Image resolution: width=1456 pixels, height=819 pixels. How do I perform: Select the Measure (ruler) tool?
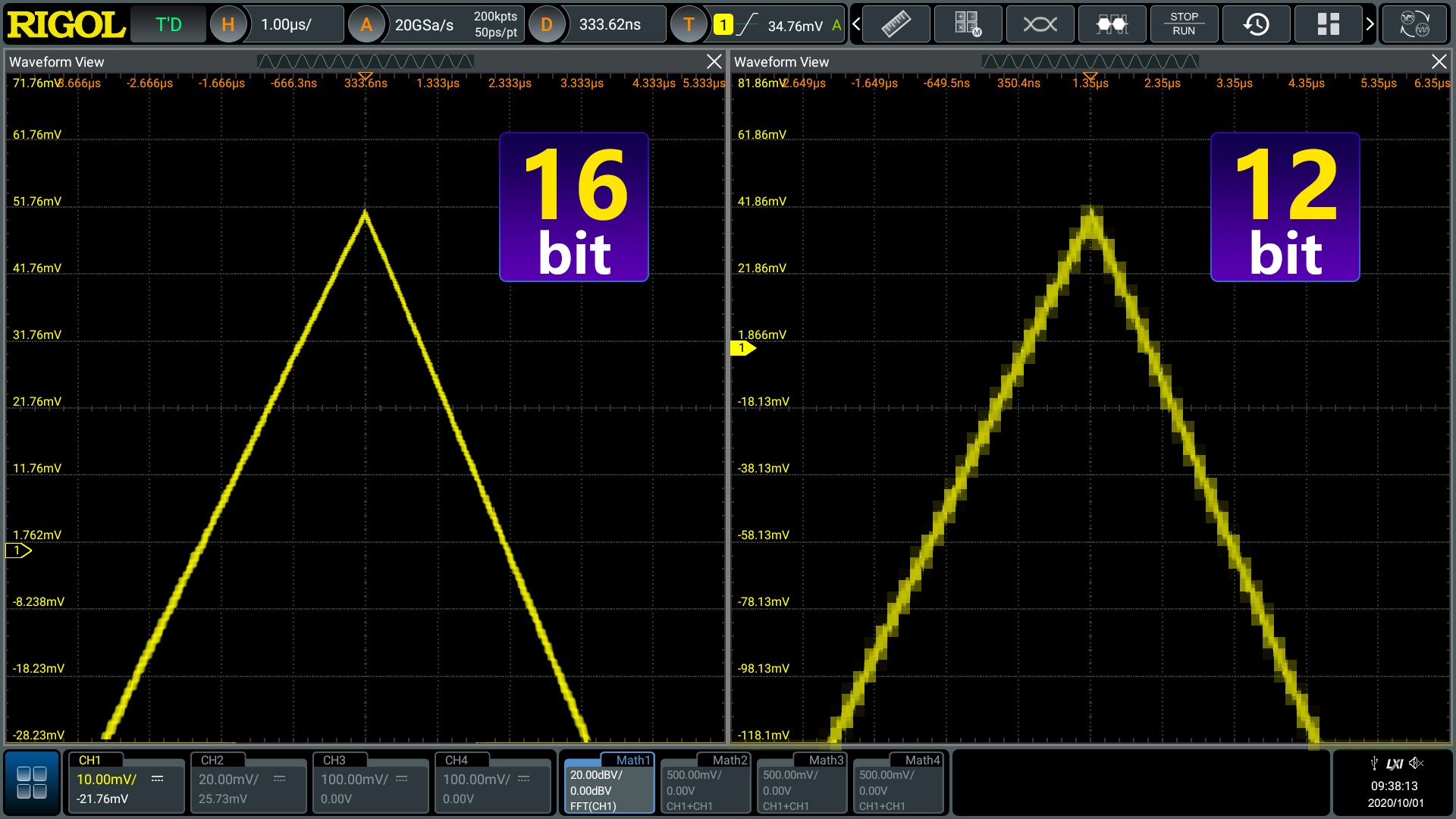[x=896, y=24]
